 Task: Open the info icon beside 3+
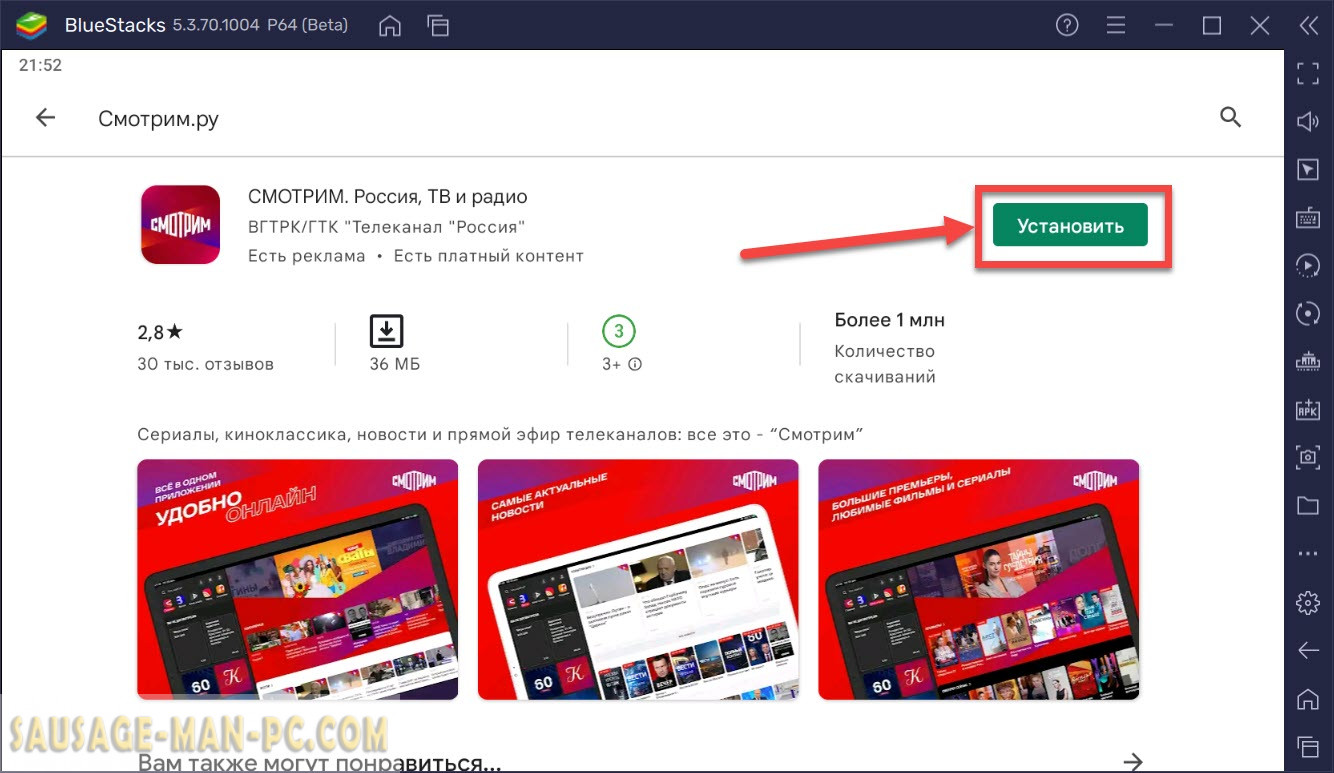point(635,365)
